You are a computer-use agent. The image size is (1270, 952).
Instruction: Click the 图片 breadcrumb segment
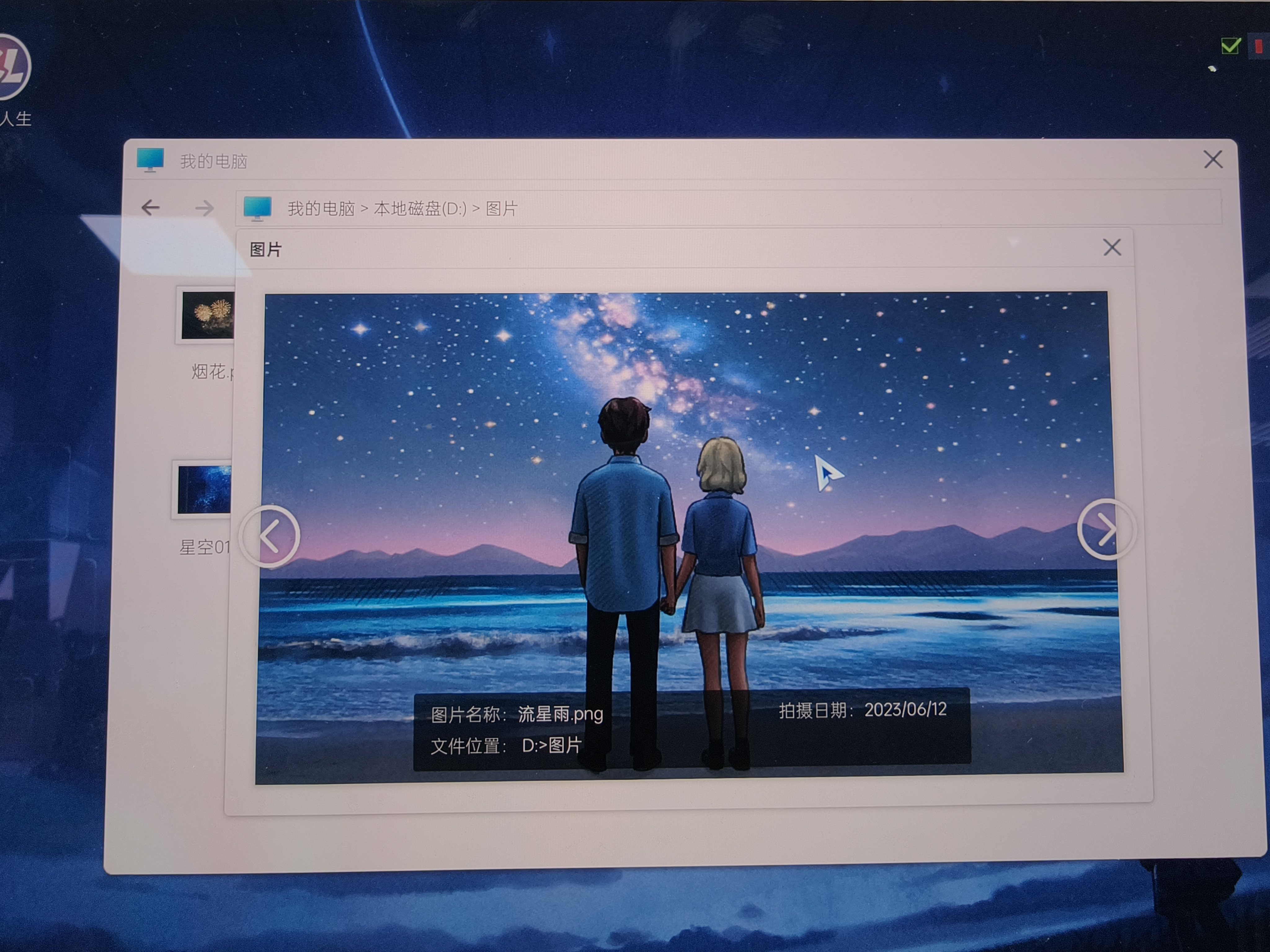click(502, 209)
